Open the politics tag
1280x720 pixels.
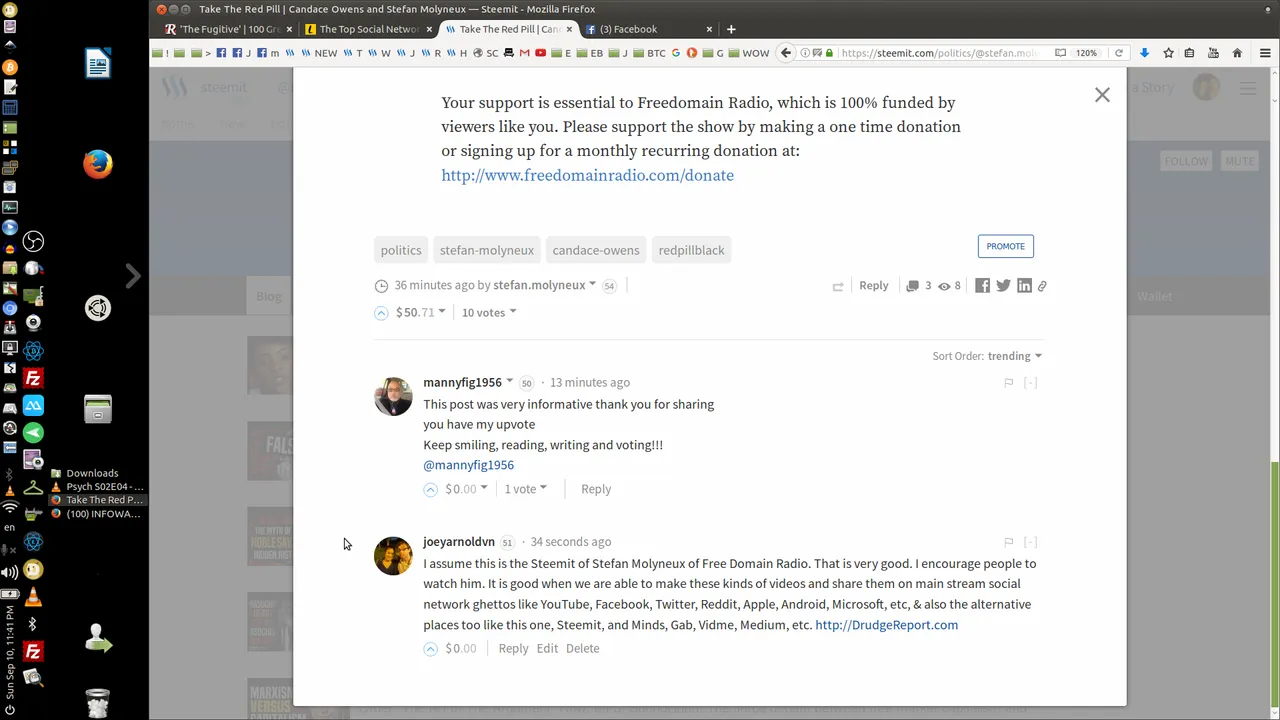click(401, 250)
